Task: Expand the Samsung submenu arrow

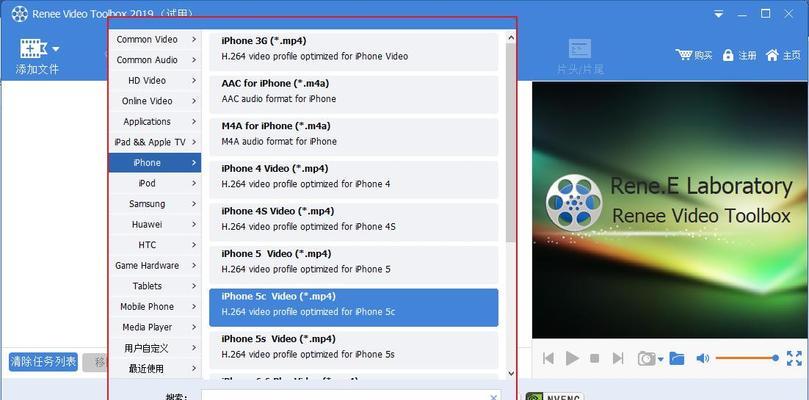Action: 194,204
